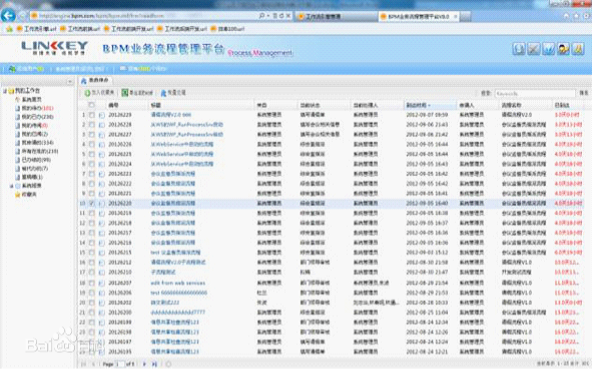The width and height of the screenshot is (592, 369).
Task: Open the browser home icon
Action: pos(566,16)
